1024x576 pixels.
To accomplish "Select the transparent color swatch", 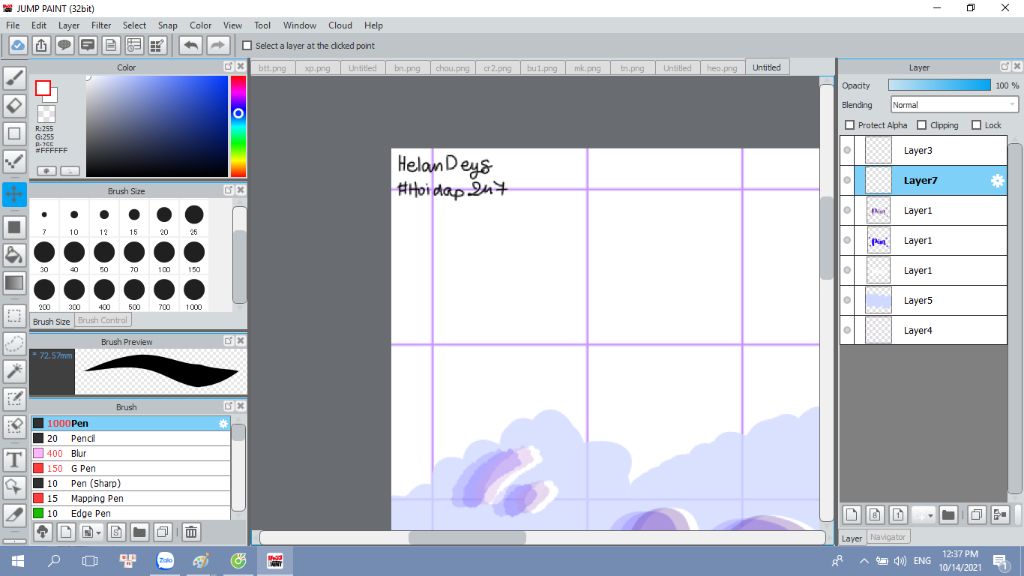I will [46, 114].
